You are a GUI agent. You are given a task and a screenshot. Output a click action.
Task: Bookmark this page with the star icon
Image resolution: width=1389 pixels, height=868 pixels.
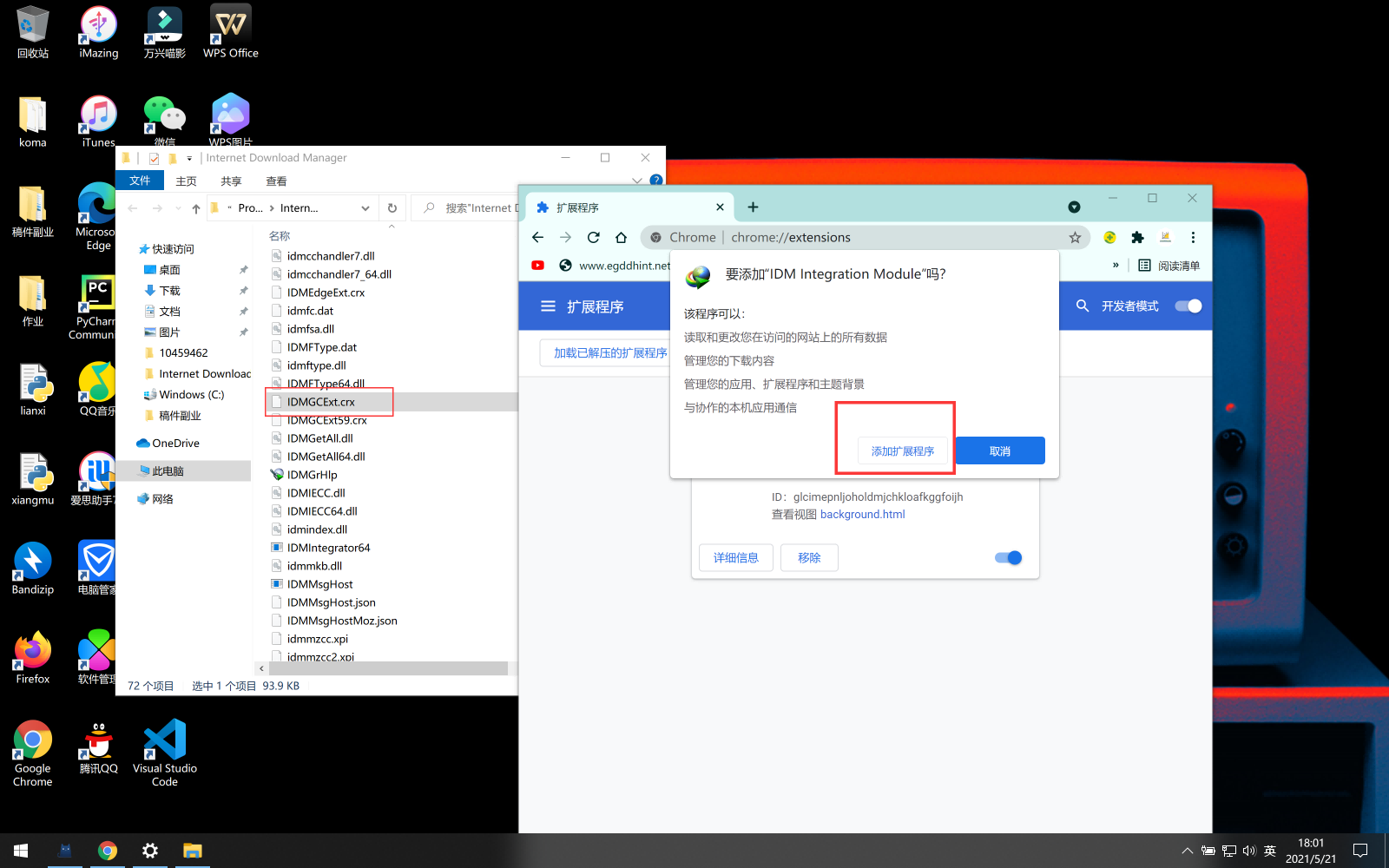tap(1075, 237)
